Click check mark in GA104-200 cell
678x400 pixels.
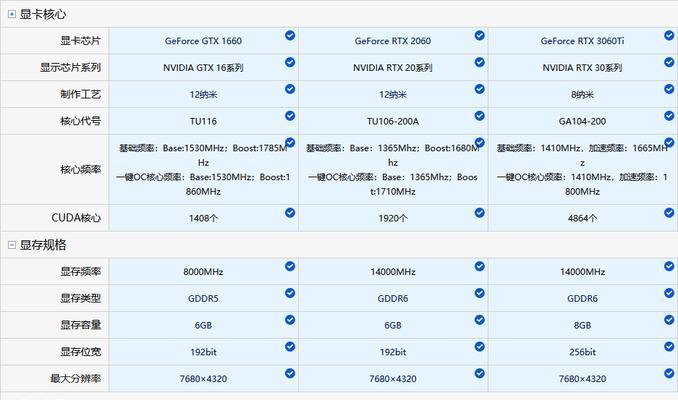point(669,116)
